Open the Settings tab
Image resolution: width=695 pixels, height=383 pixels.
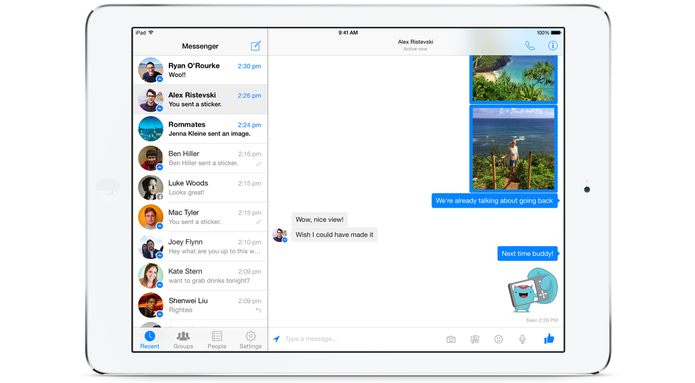tap(250, 340)
